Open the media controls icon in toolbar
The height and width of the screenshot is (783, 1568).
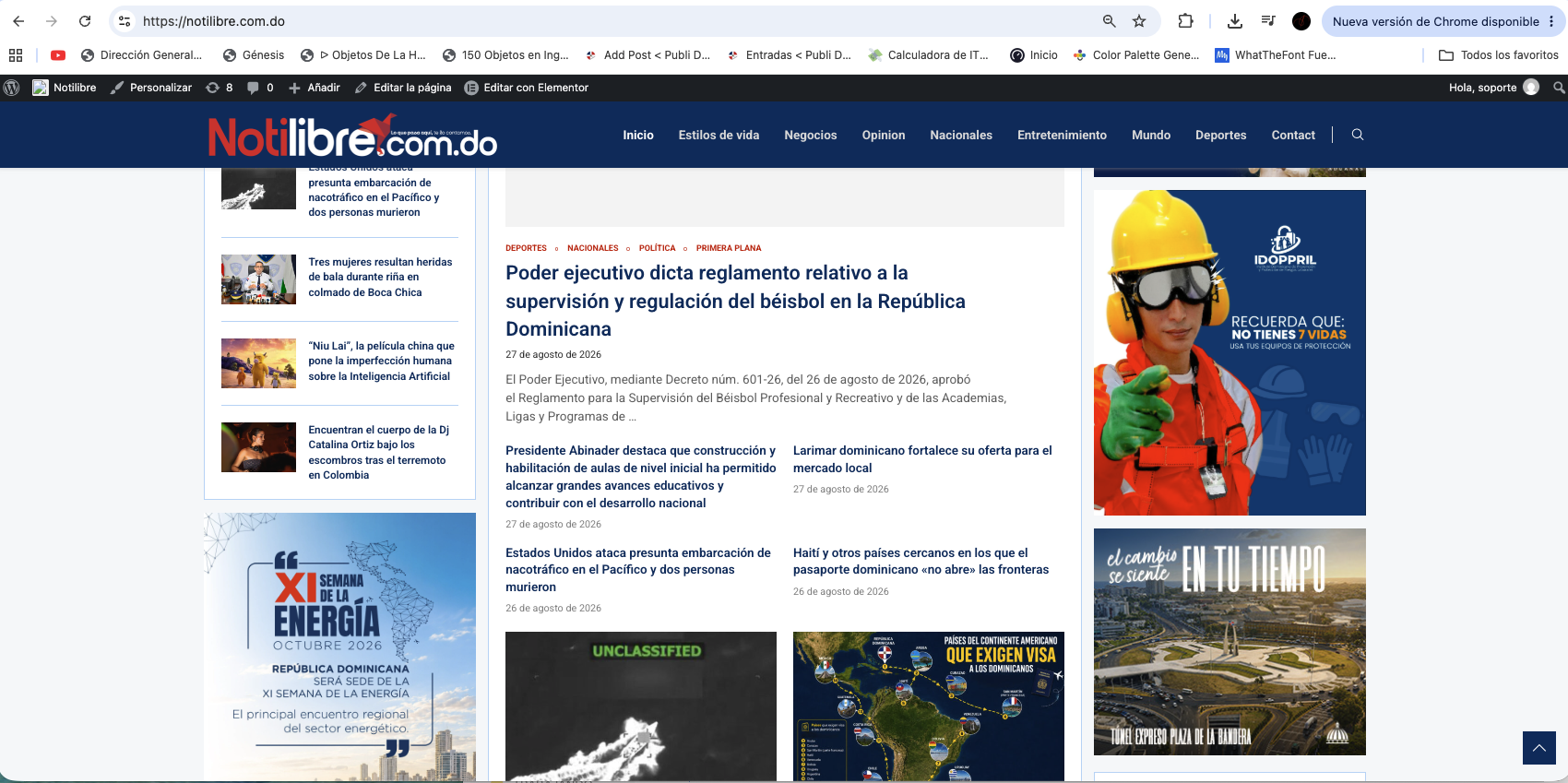[x=1268, y=21]
